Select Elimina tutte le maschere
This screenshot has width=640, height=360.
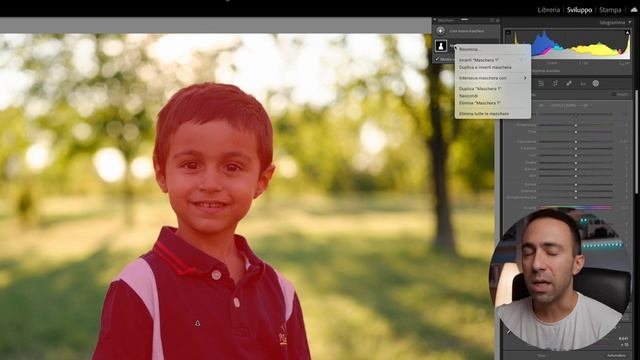(484, 114)
